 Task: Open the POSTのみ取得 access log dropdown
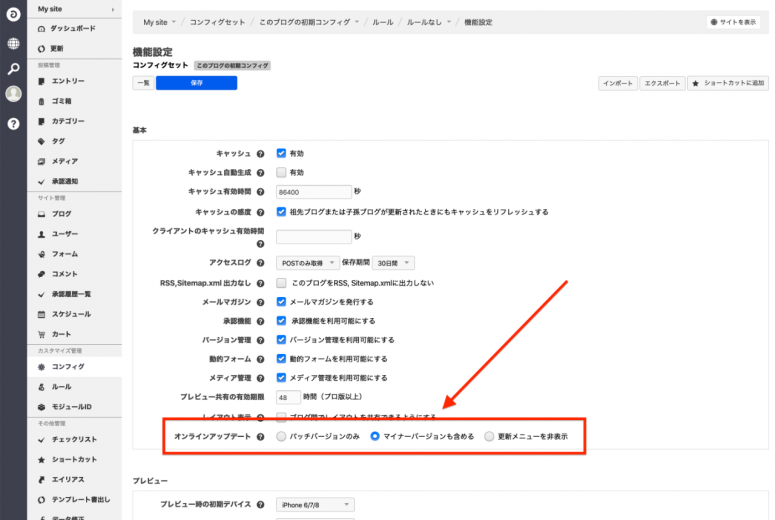(x=307, y=263)
